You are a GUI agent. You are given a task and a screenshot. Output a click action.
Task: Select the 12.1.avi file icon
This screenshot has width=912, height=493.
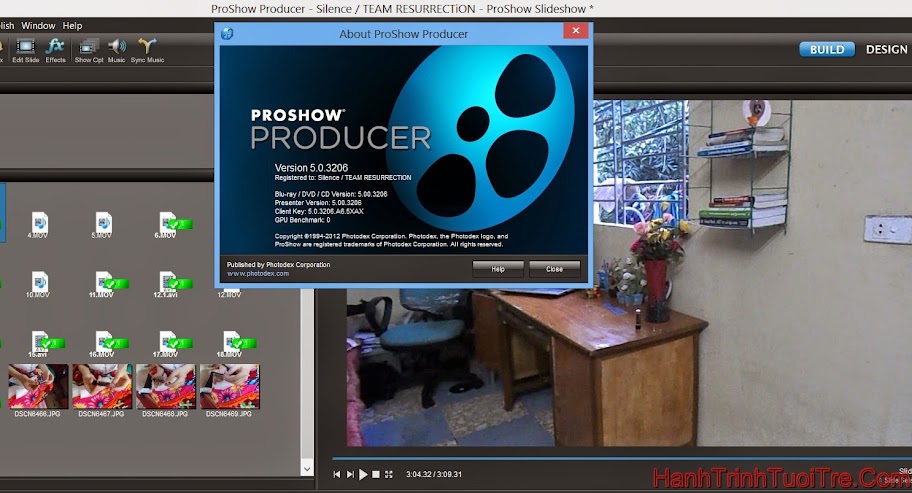[x=170, y=284]
